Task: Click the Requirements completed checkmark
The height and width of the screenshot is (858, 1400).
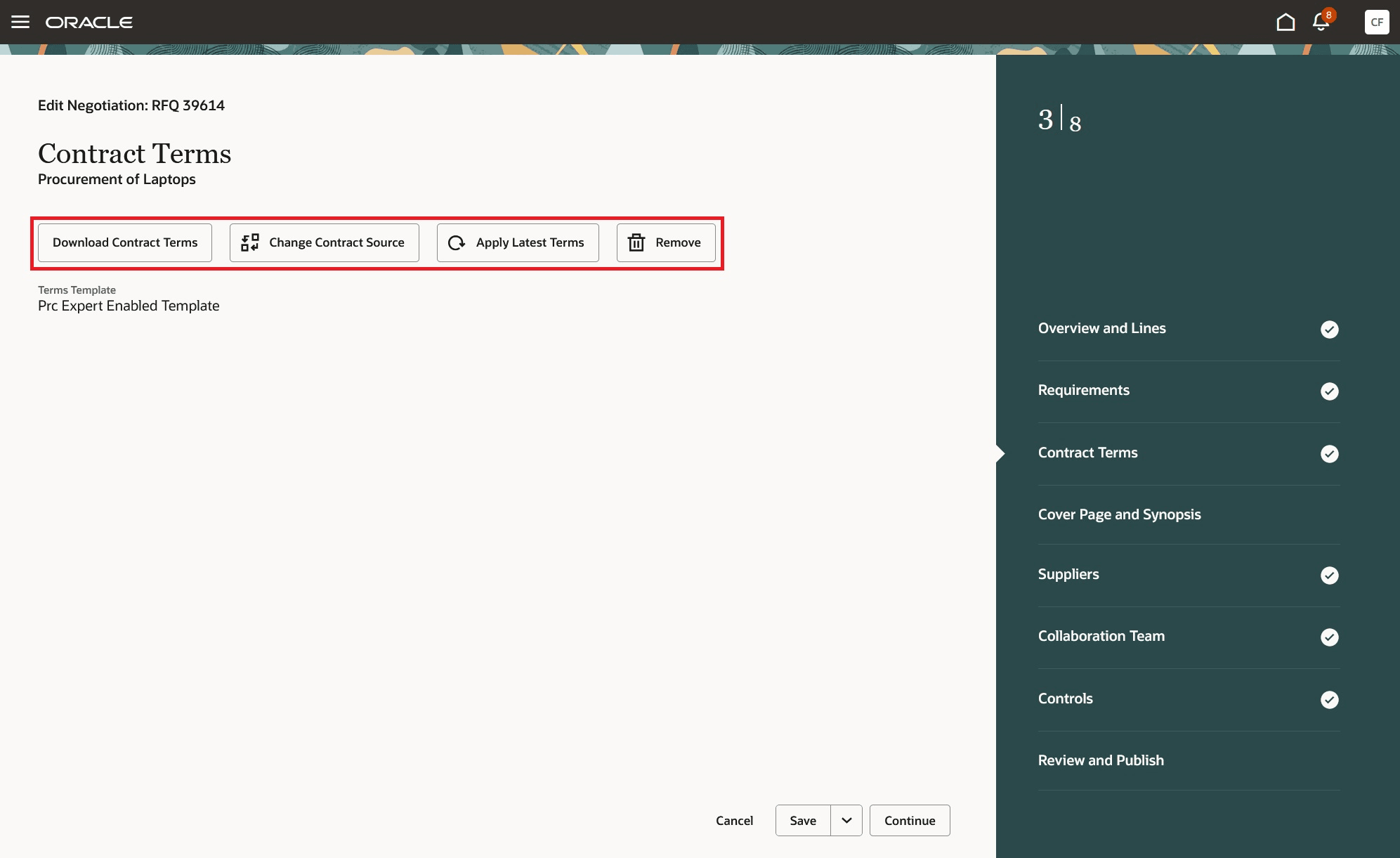Action: (x=1329, y=391)
